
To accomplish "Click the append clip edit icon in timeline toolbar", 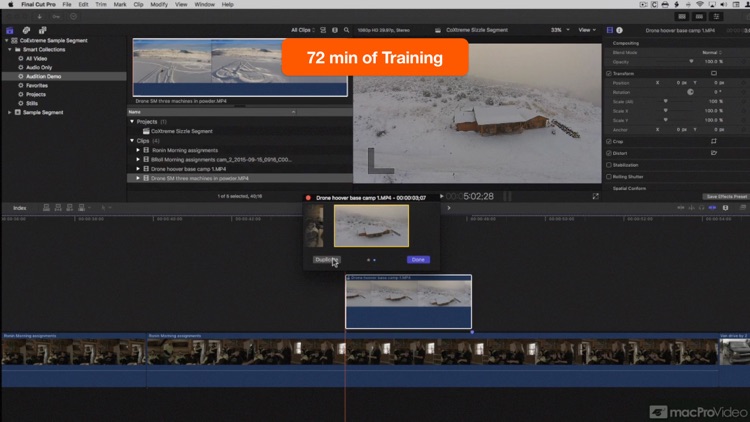I will click(x=70, y=208).
